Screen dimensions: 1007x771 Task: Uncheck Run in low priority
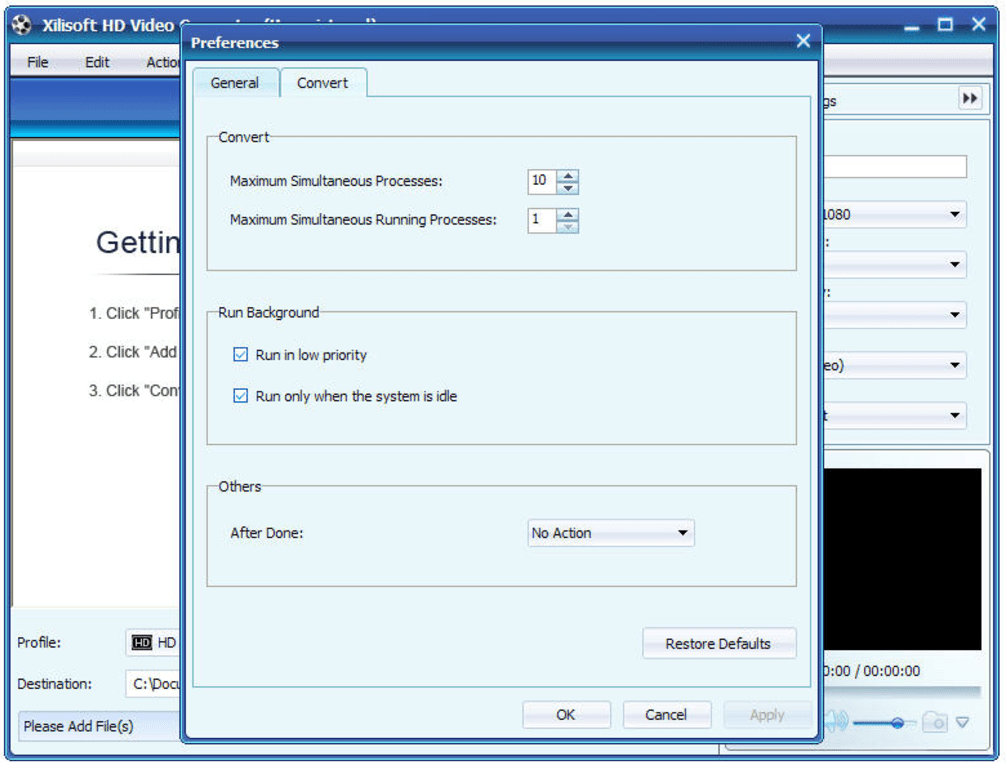pos(240,354)
